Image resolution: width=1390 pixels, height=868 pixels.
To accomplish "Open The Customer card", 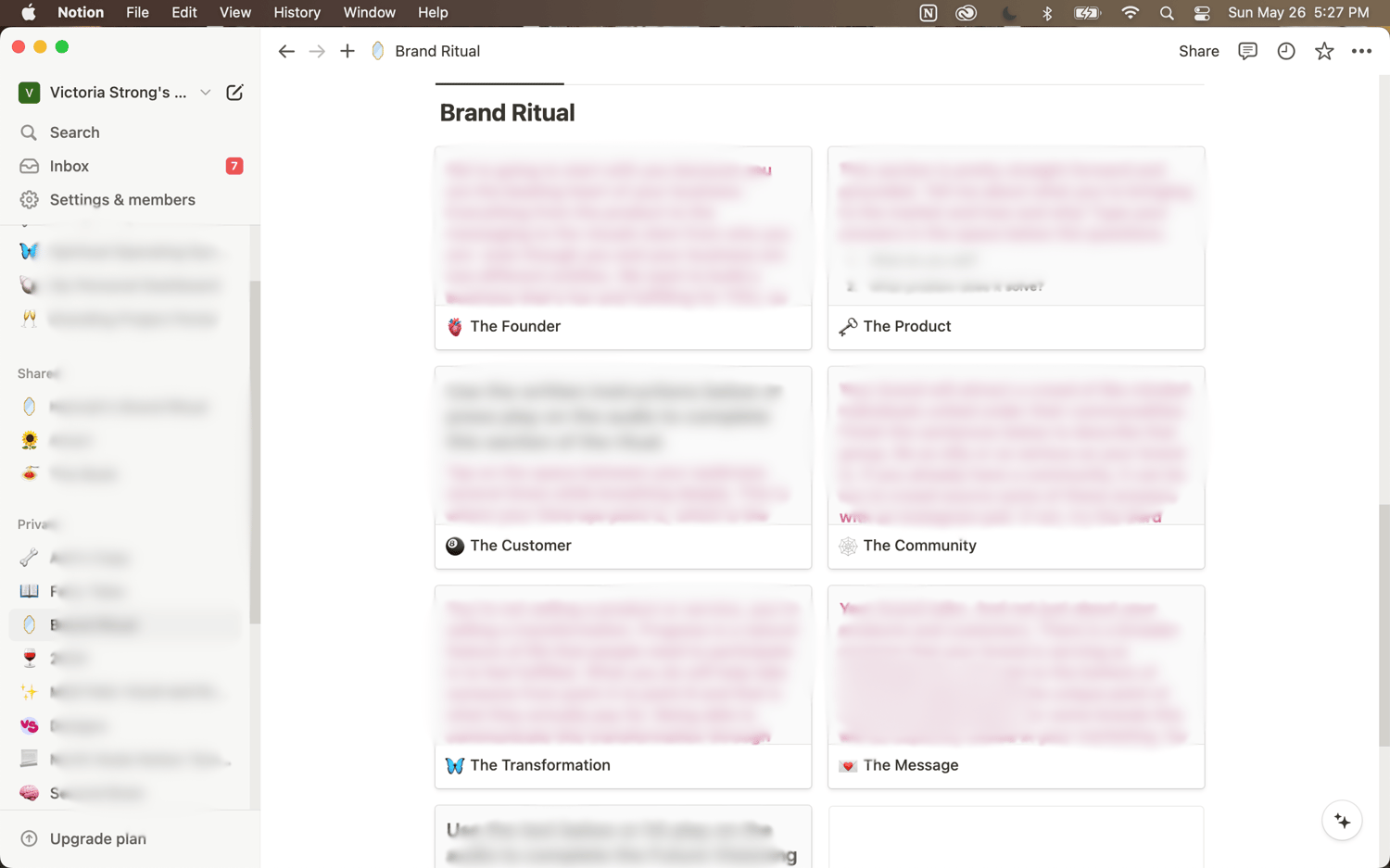I will [x=623, y=468].
